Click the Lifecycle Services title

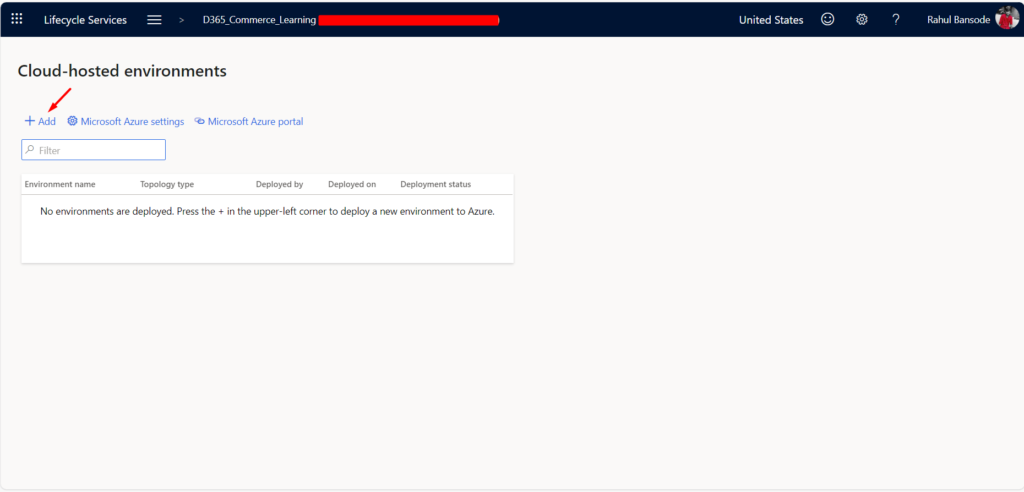coord(85,20)
